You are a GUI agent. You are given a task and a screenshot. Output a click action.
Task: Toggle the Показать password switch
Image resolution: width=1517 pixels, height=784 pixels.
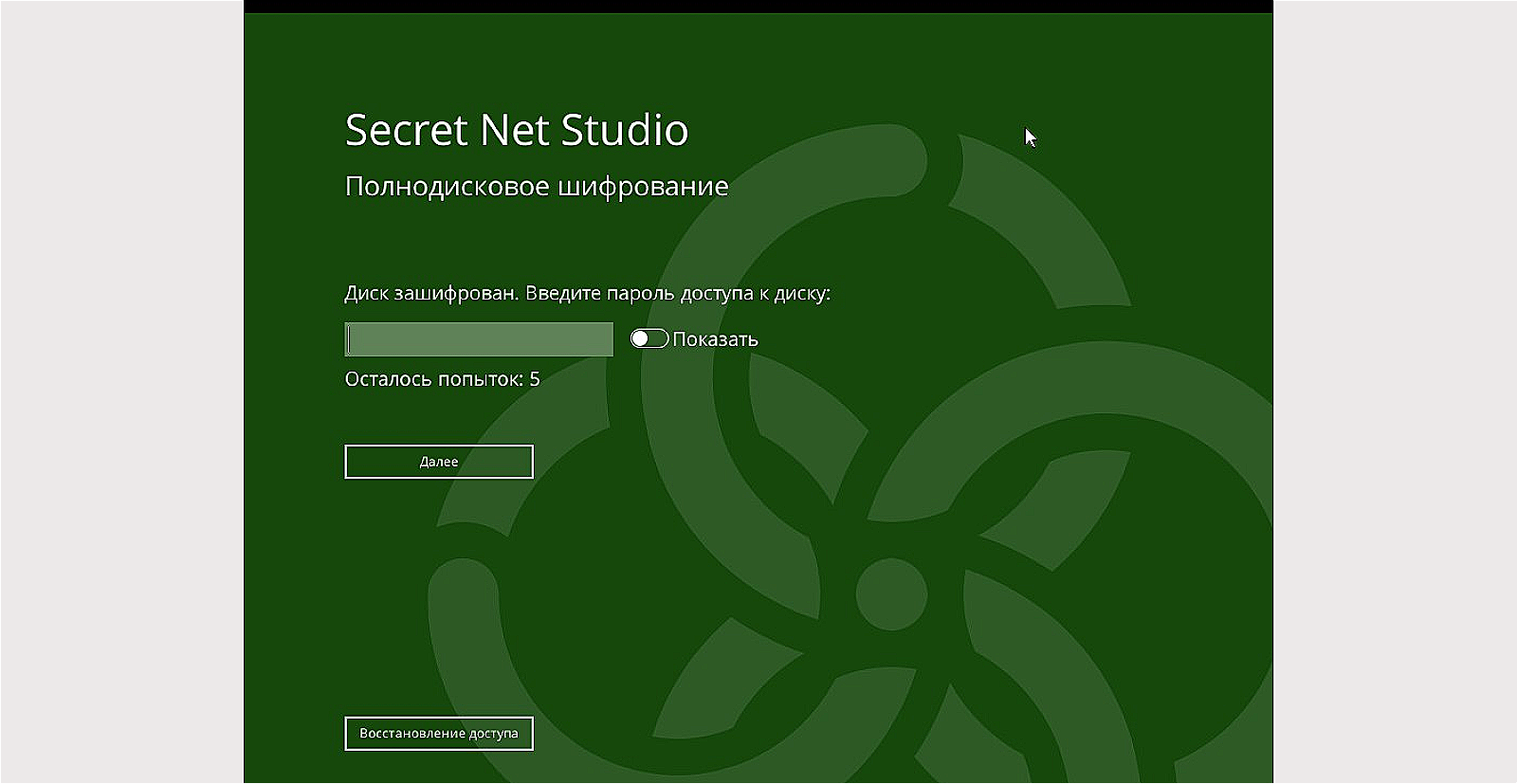[649, 338]
